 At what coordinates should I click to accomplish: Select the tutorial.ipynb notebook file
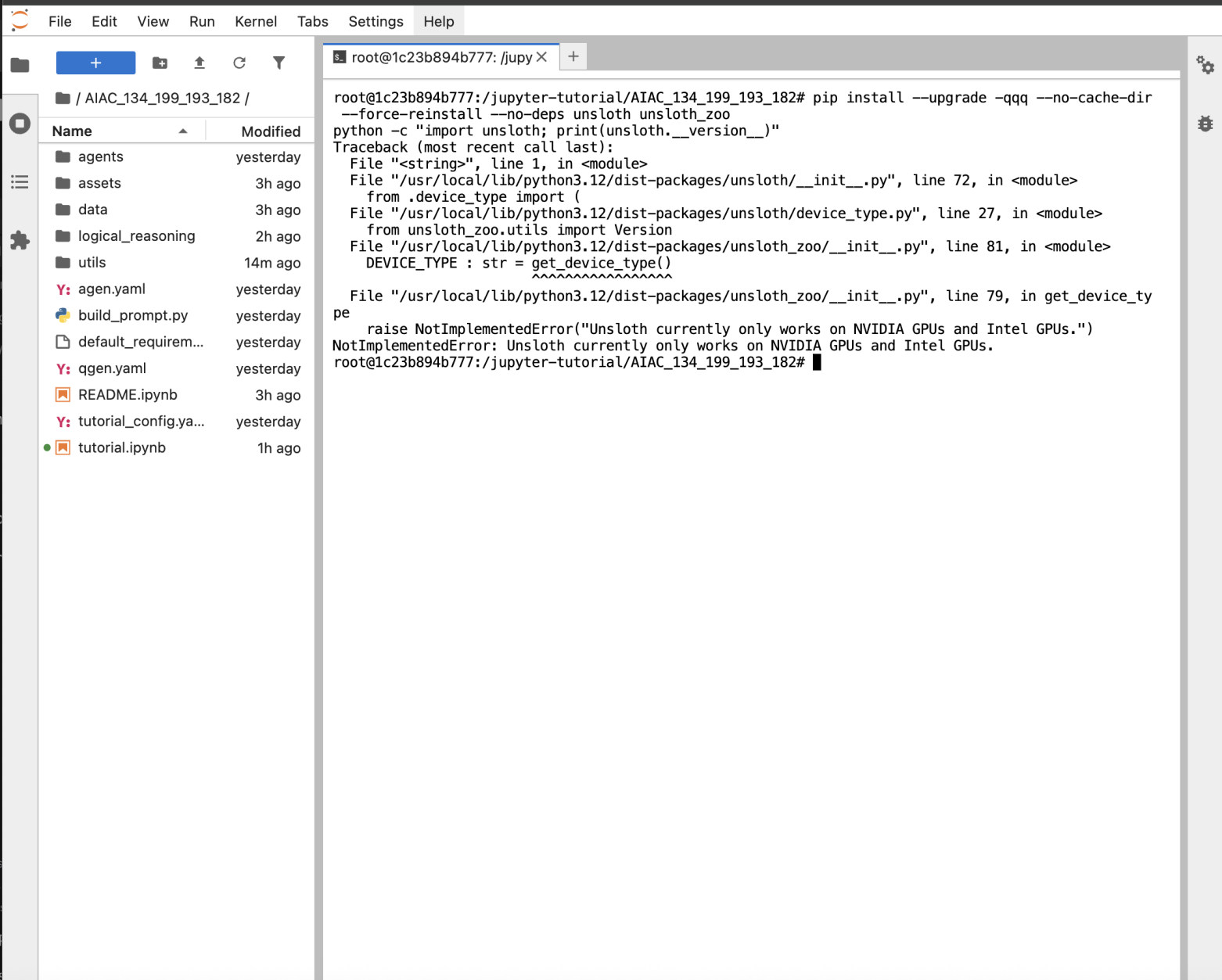click(x=121, y=447)
